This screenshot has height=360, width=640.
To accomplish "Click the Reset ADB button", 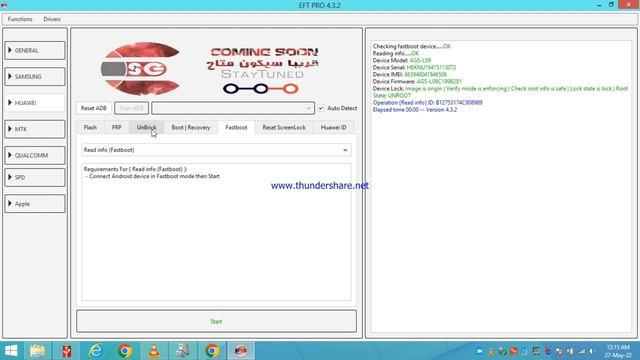I will coord(93,108).
